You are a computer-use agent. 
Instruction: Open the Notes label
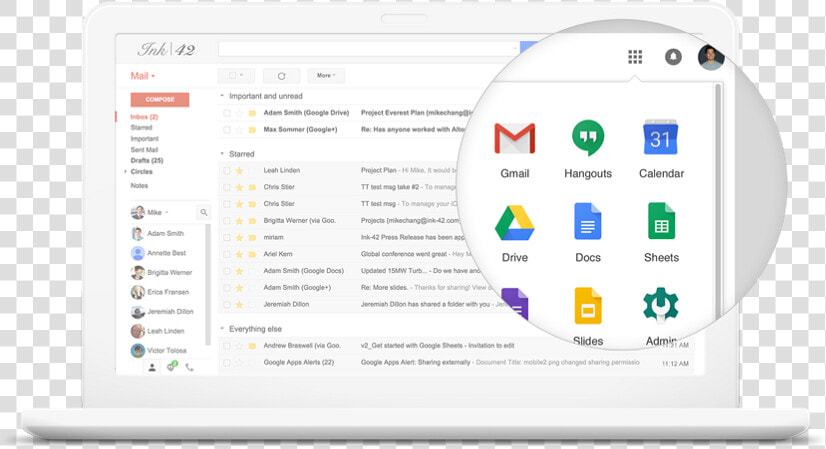pyautogui.click(x=139, y=186)
